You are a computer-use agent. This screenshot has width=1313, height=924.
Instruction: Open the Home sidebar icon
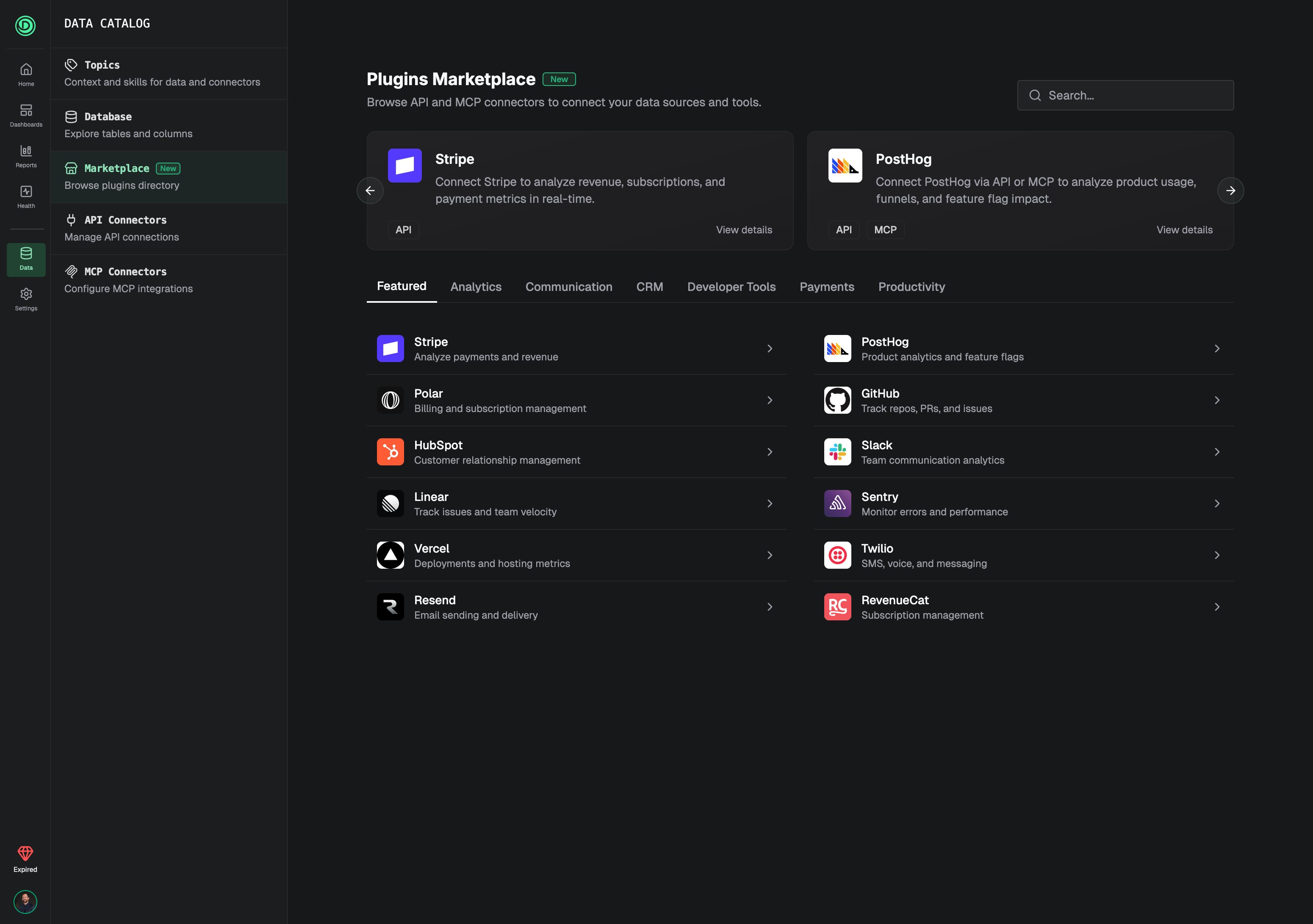(x=26, y=75)
